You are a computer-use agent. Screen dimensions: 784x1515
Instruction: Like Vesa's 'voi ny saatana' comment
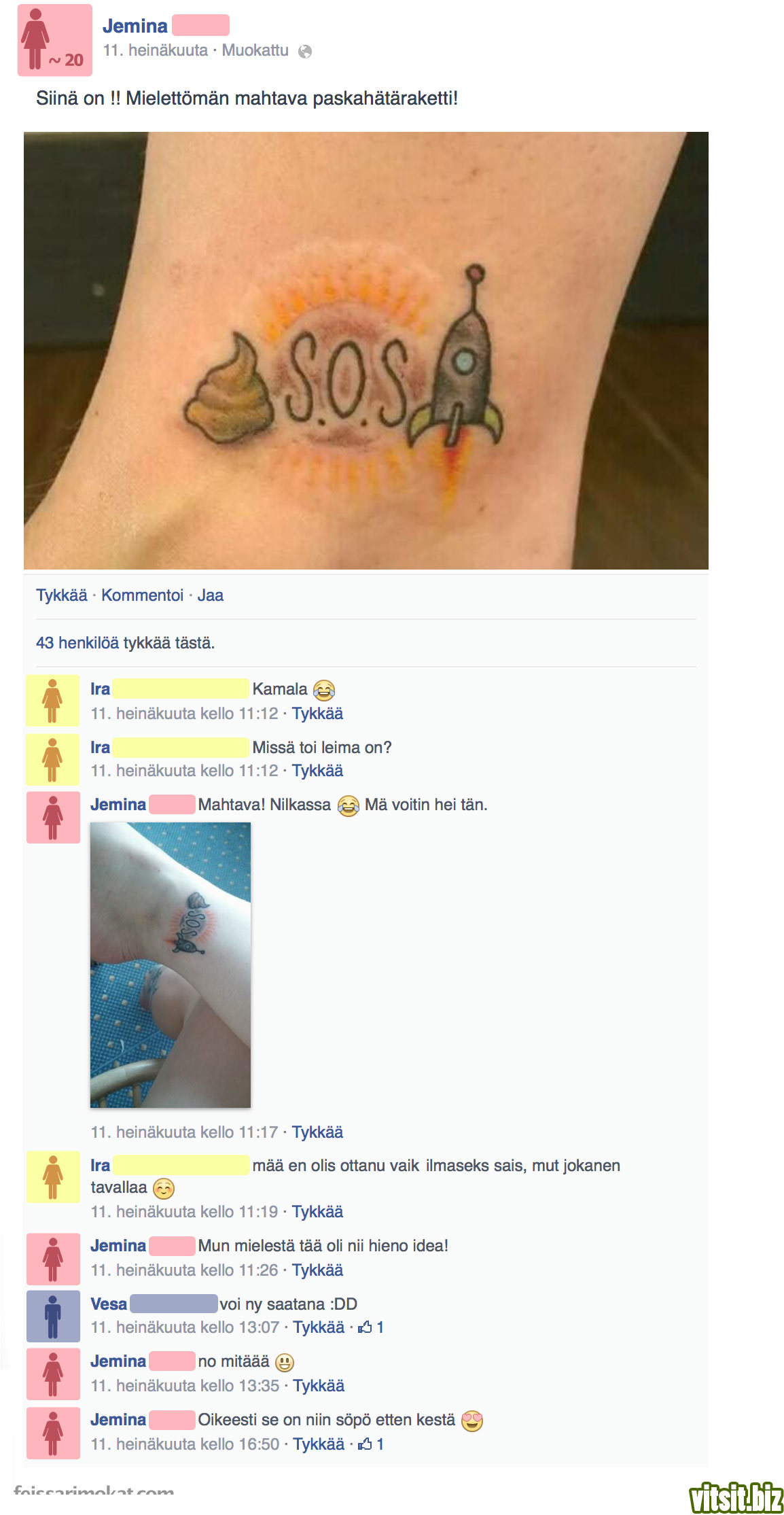[x=319, y=1327]
